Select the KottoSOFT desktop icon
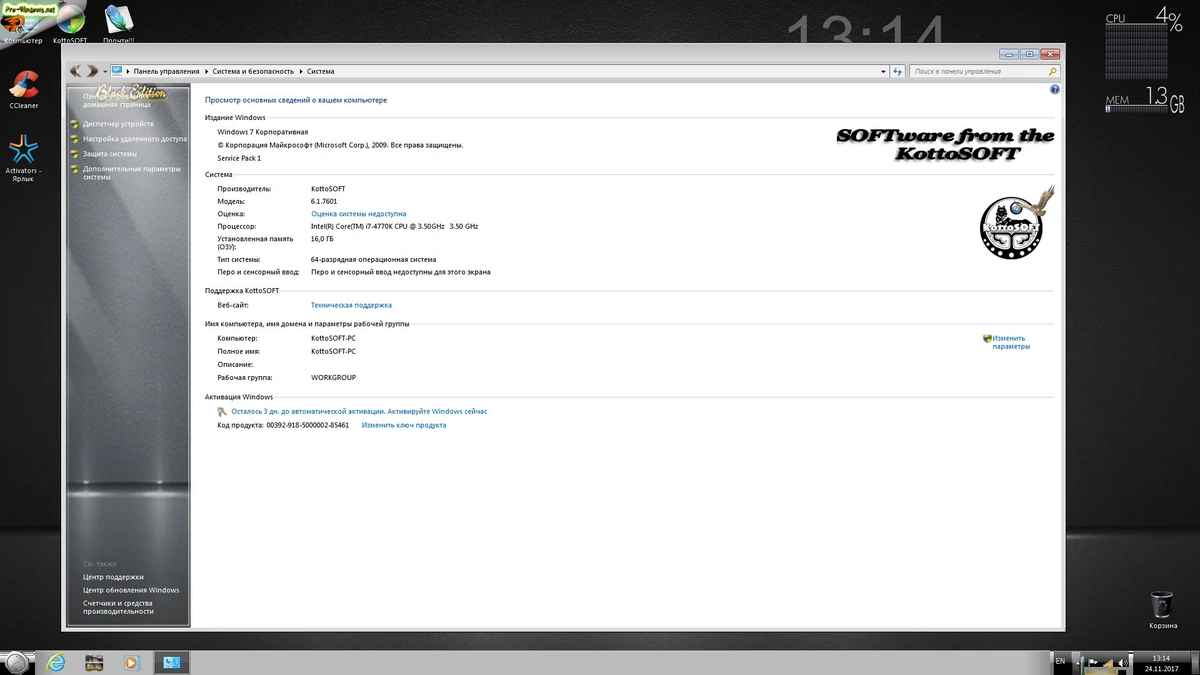 click(70, 23)
